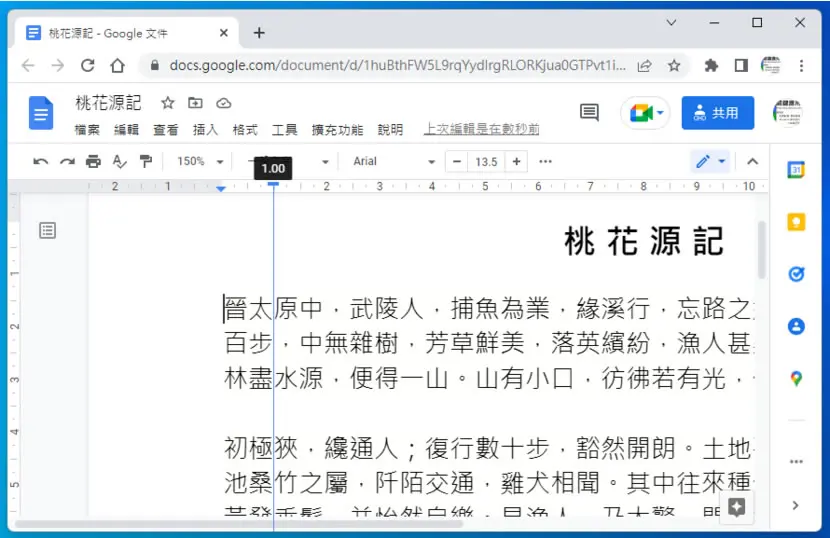Hide the side panel with the arrow

[795, 505]
